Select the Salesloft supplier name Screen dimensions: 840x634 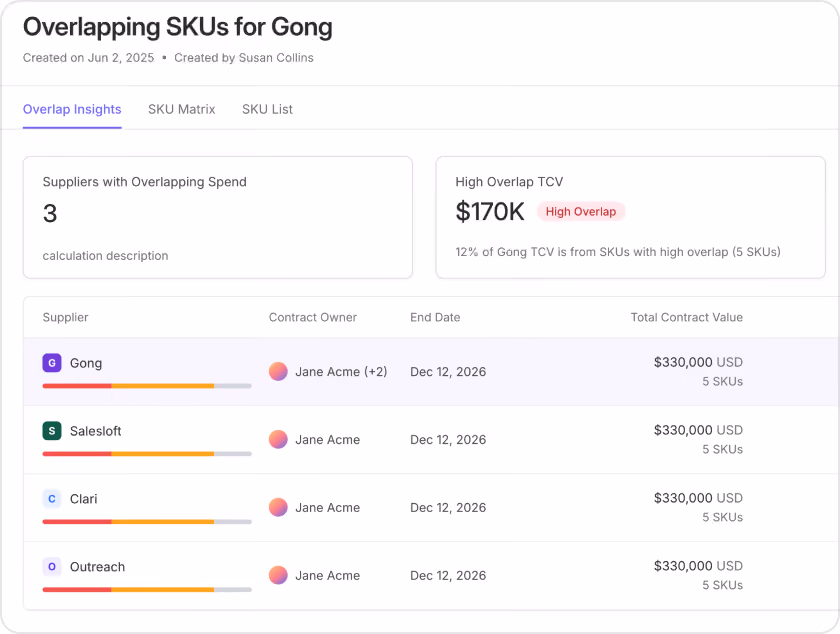[96, 431]
